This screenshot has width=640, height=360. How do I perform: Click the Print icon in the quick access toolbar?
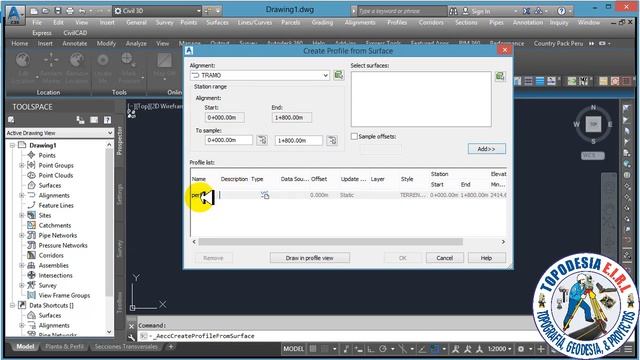(x=70, y=11)
